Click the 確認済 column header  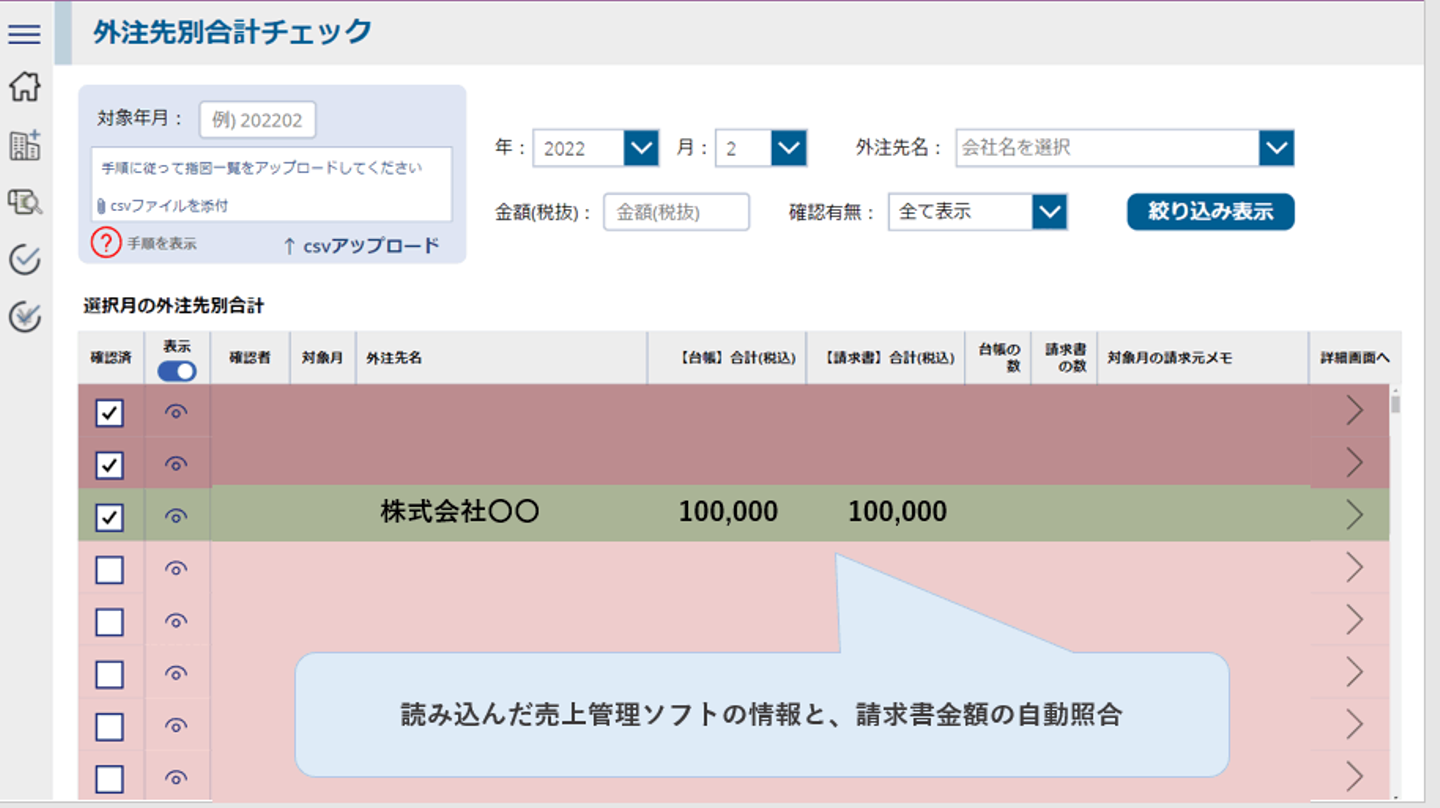(111, 358)
